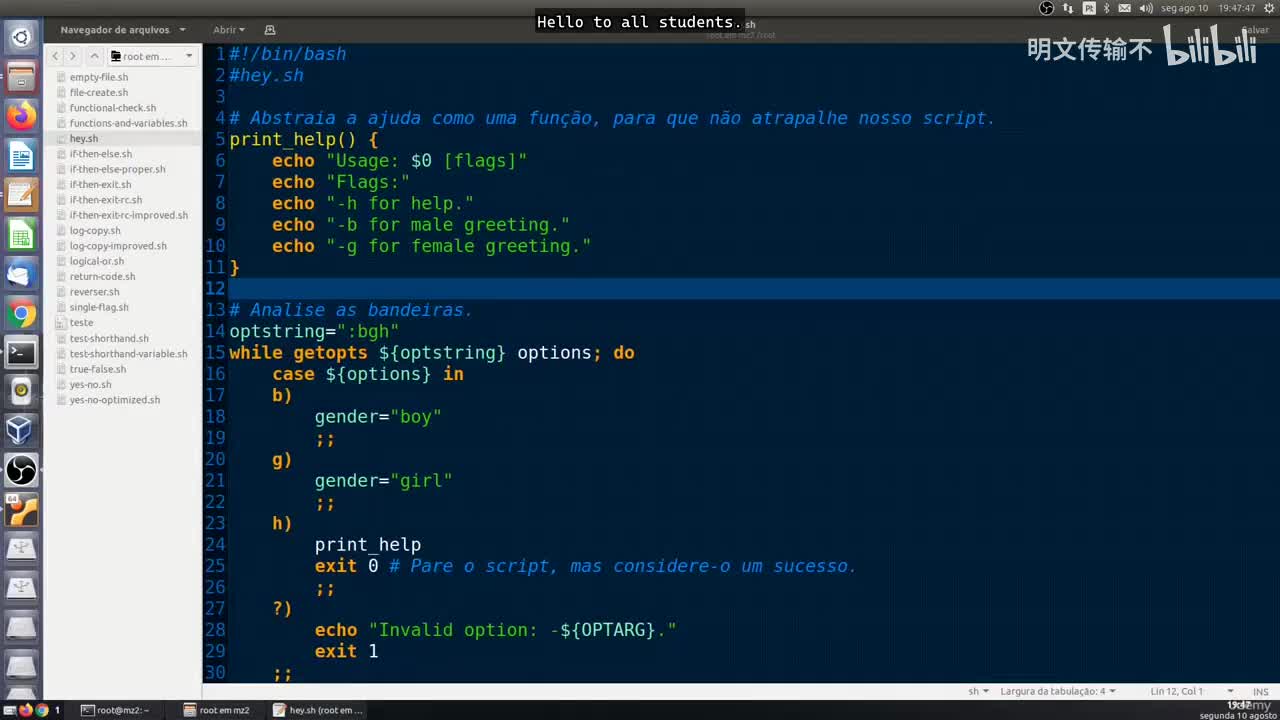Click the Salvar button
This screenshot has height=720, width=1280.
click(1254, 30)
